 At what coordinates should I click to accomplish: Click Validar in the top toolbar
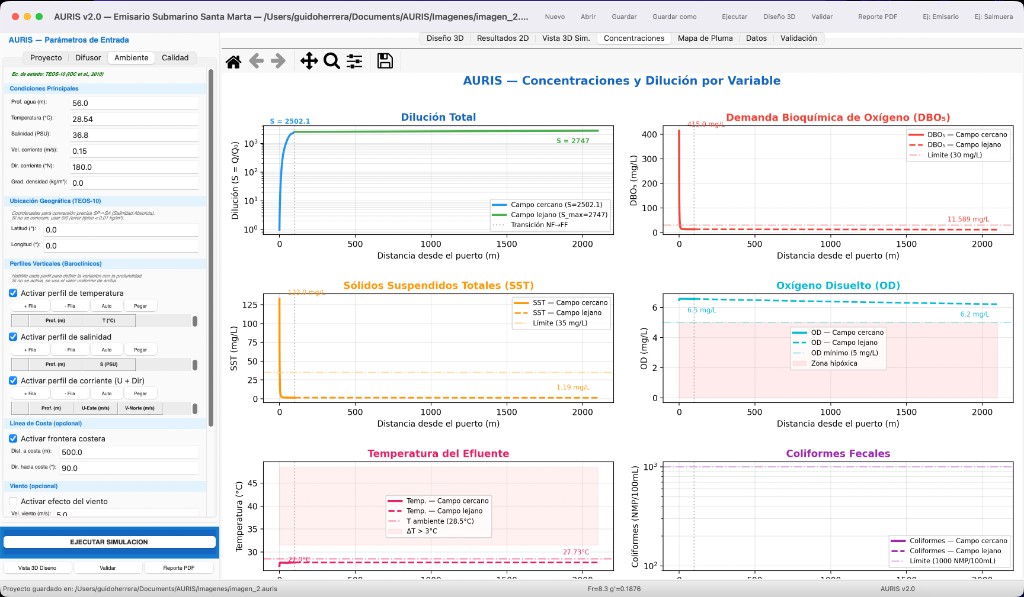[x=822, y=16]
